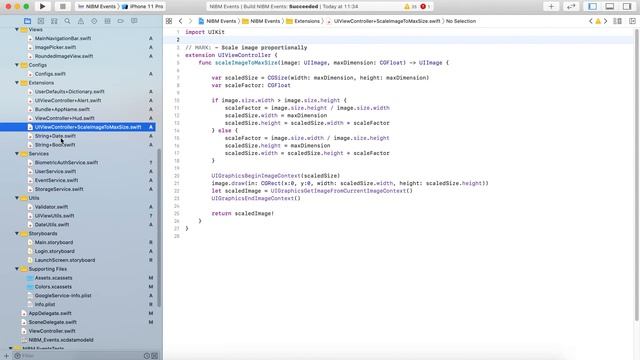Open the Issue navigator
640x360 pixels.
pyautogui.click(x=81, y=21)
